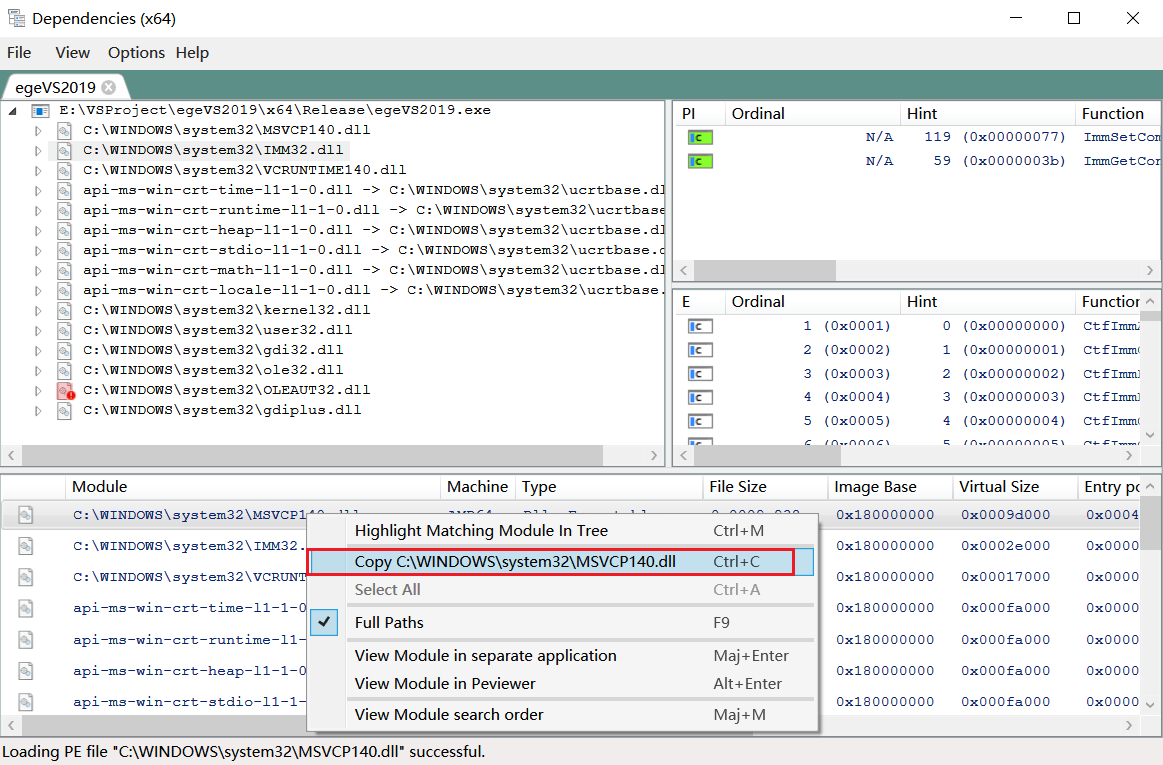Expand the MSVCP140.dll tree node
This screenshot has height=765, width=1163.
click(x=38, y=131)
